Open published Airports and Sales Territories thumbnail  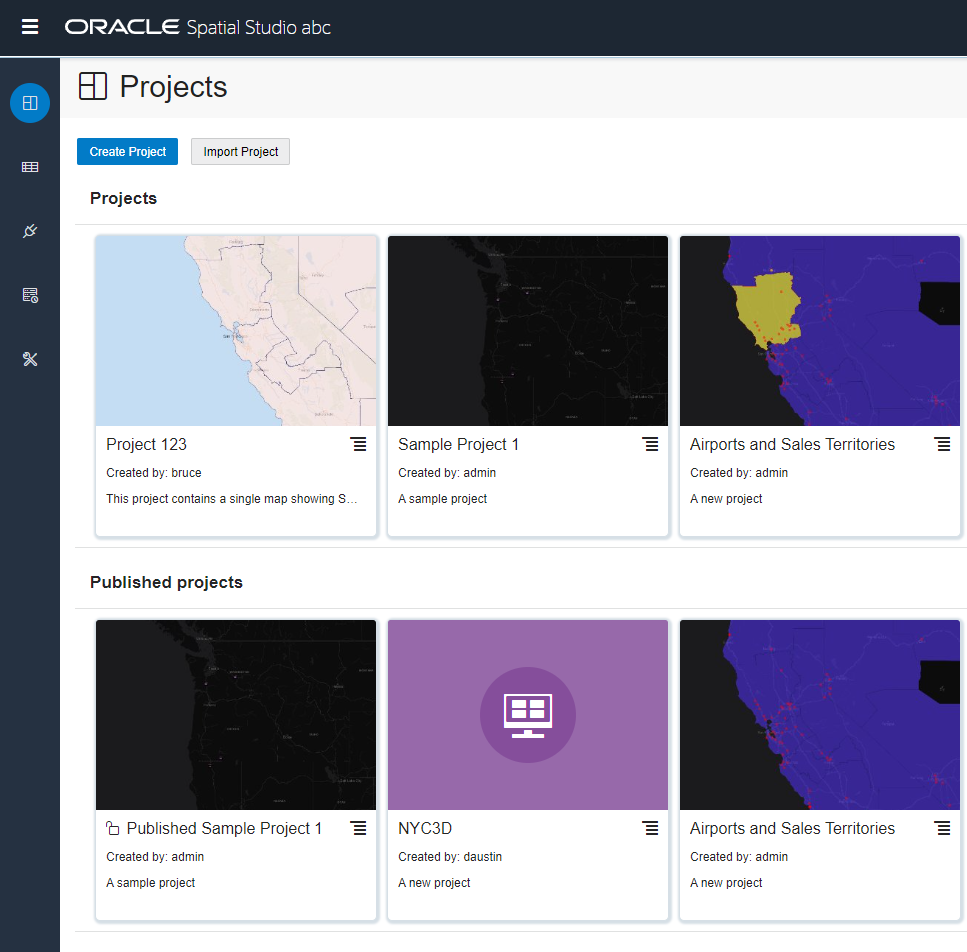[820, 715]
